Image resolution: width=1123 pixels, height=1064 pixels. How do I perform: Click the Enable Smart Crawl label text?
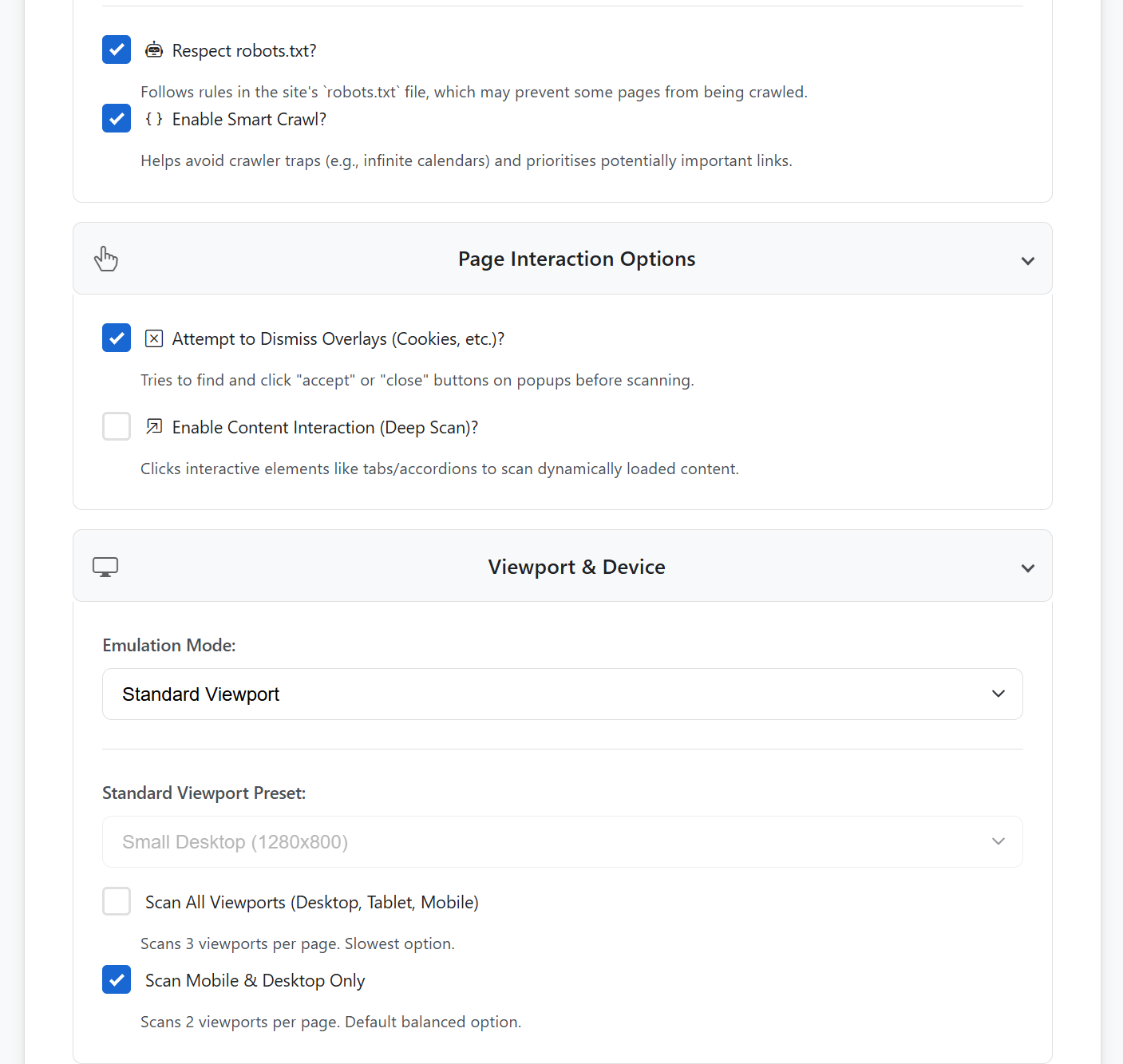249,119
